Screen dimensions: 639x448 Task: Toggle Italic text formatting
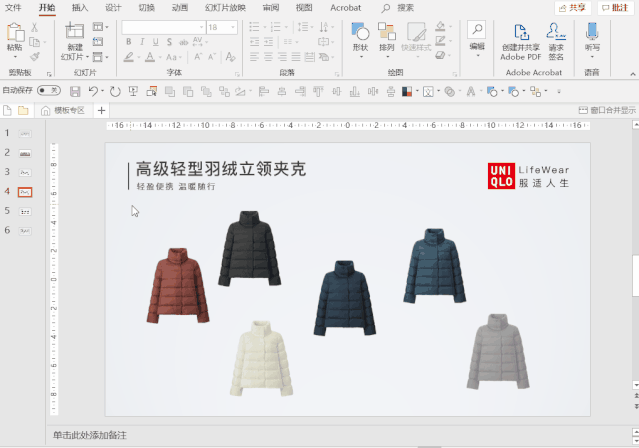tap(142, 42)
